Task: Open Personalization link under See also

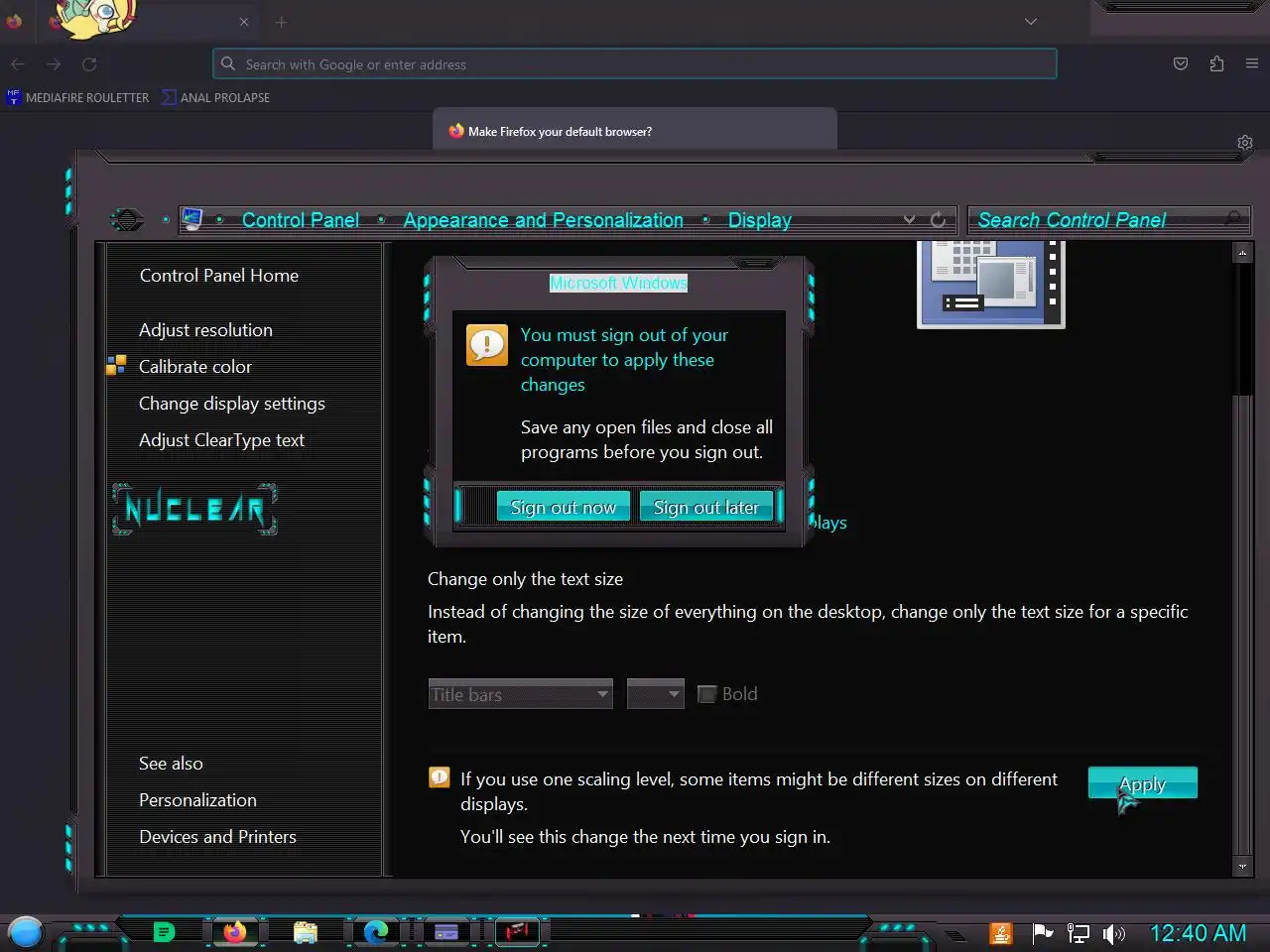Action: (x=197, y=800)
